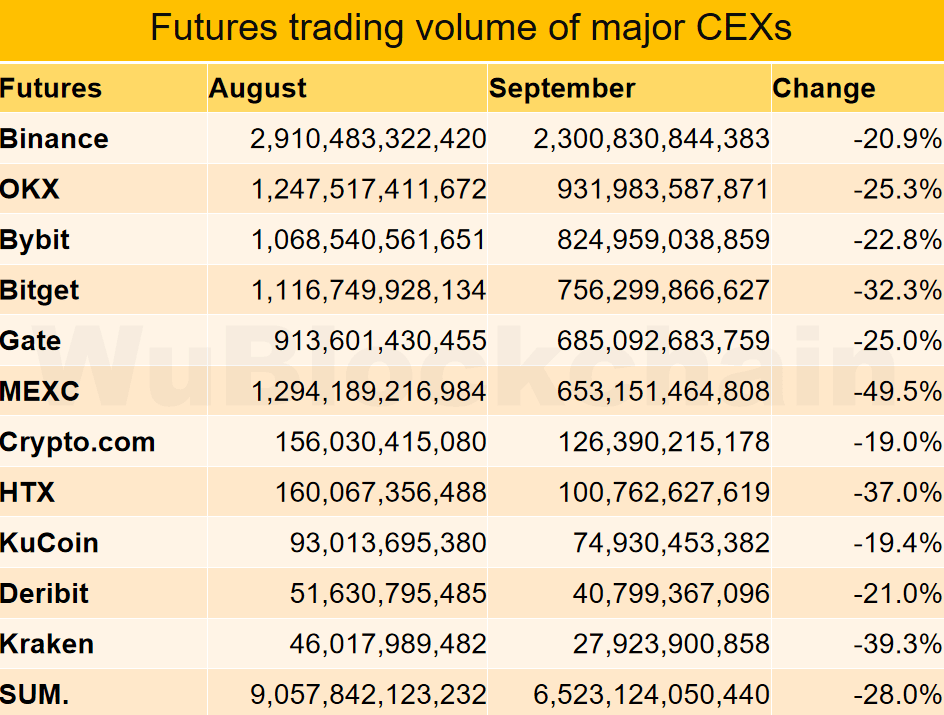
Task: Click the Bitget row label
Action: pyautogui.click(x=39, y=291)
